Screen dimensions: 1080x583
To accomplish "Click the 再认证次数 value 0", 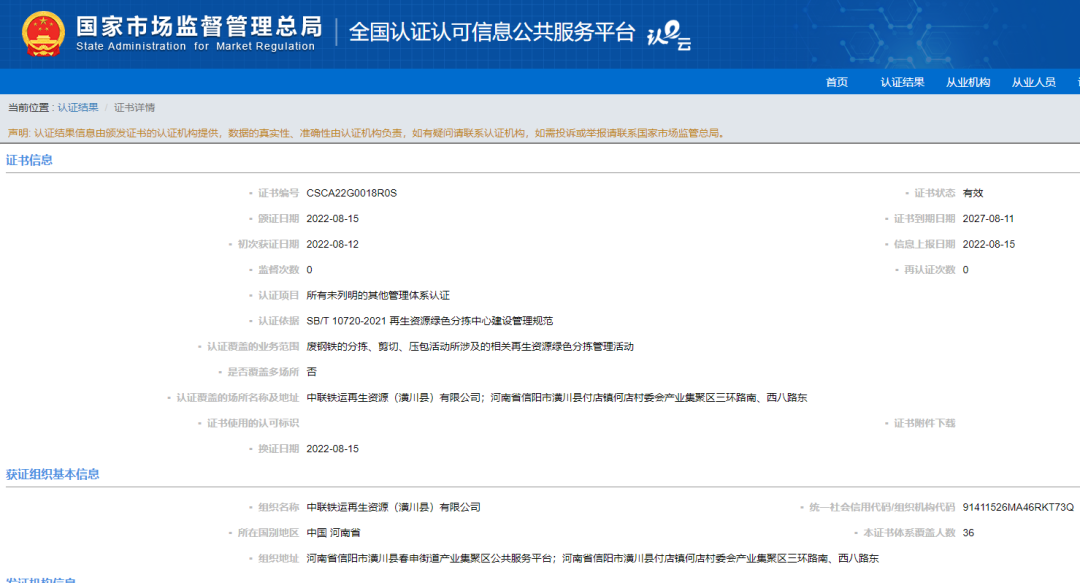I will coord(966,269).
